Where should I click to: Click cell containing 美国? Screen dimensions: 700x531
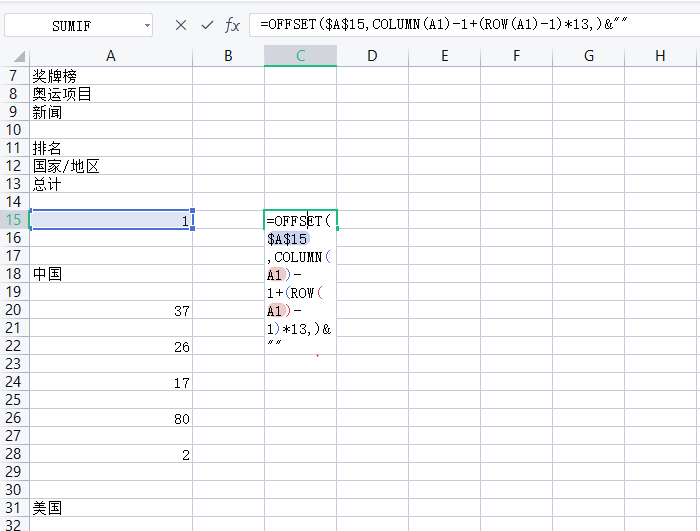(x=111, y=508)
